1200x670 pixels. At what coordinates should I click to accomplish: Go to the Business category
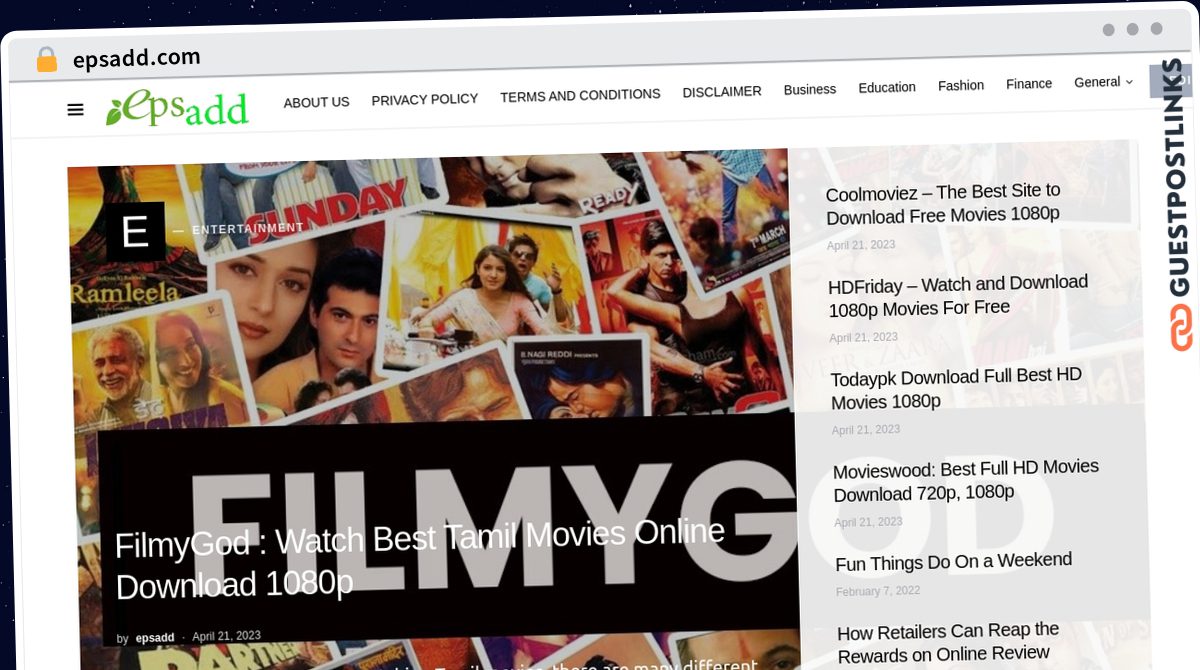click(x=810, y=89)
